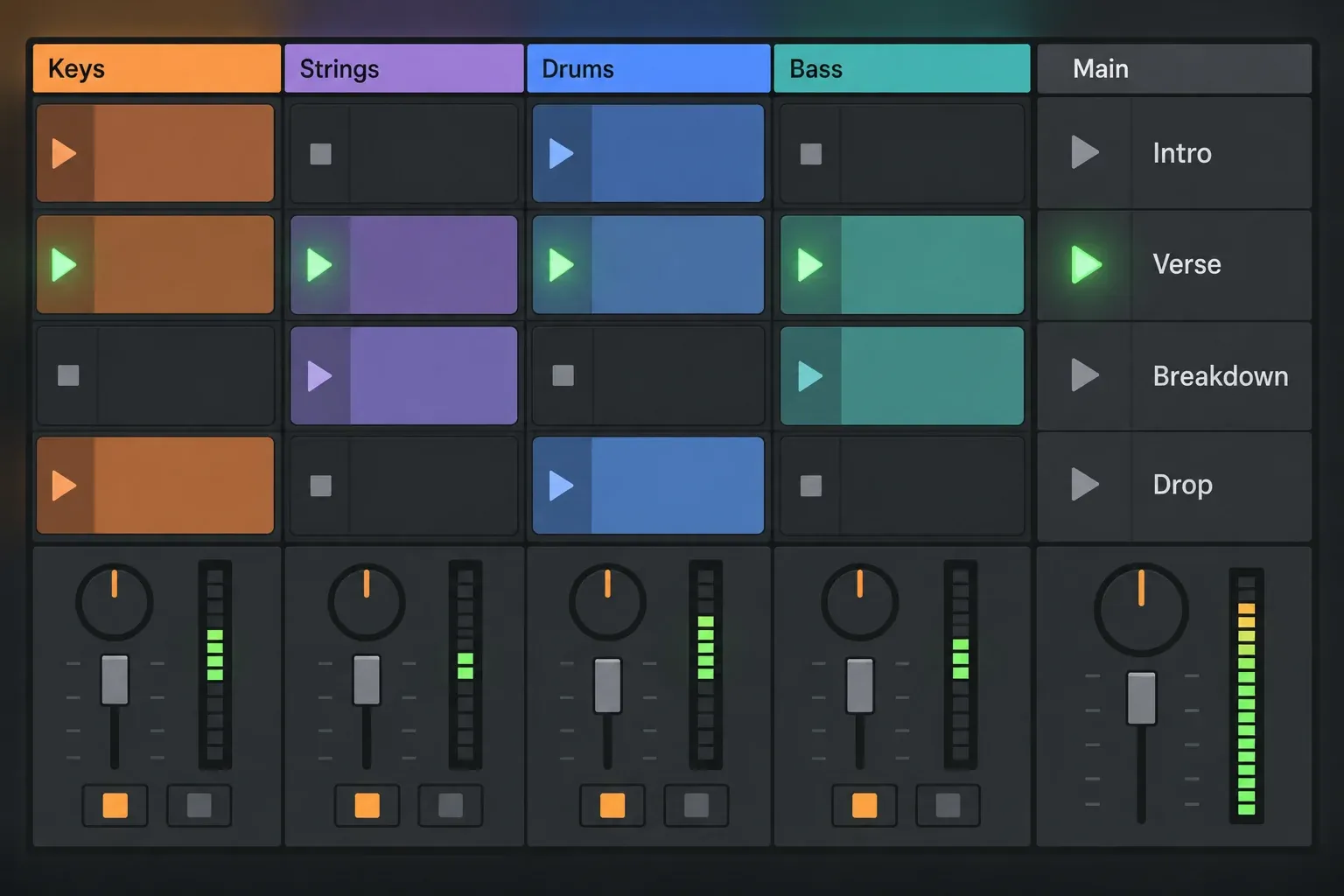Viewport: 1344px width, 896px height.
Task: Select the Main track header
Action: [x=1174, y=68]
